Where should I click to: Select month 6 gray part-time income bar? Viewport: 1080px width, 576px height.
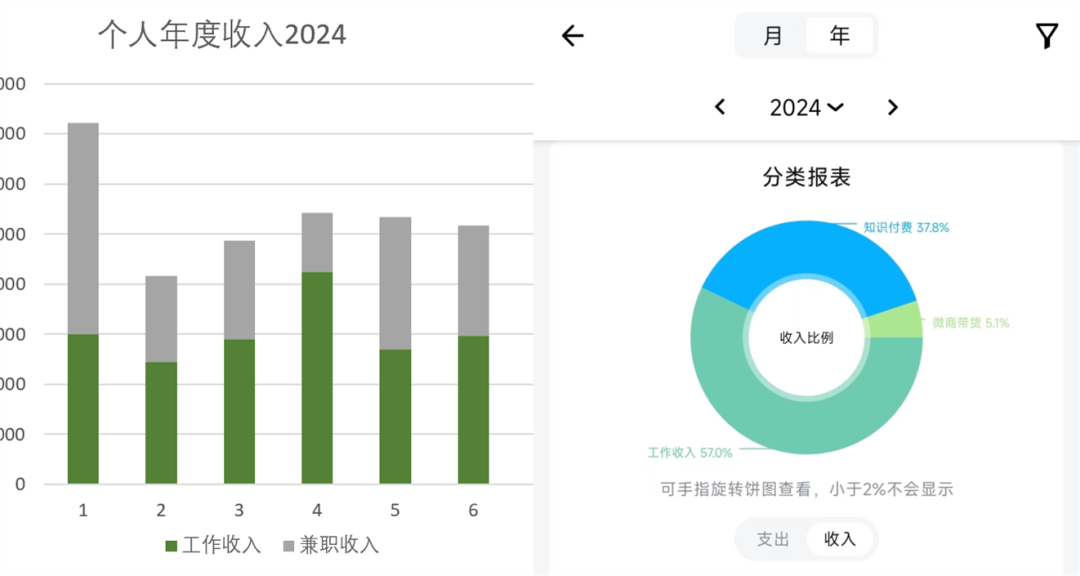tap(473, 281)
